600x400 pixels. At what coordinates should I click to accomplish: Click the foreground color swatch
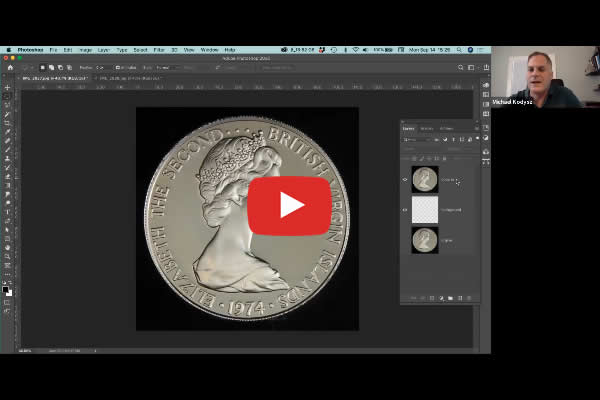(x=5, y=289)
